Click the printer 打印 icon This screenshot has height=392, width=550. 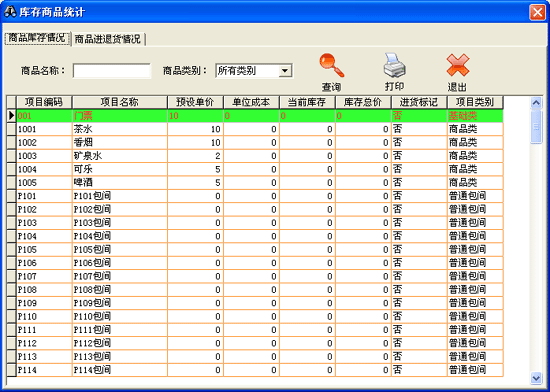pos(394,65)
